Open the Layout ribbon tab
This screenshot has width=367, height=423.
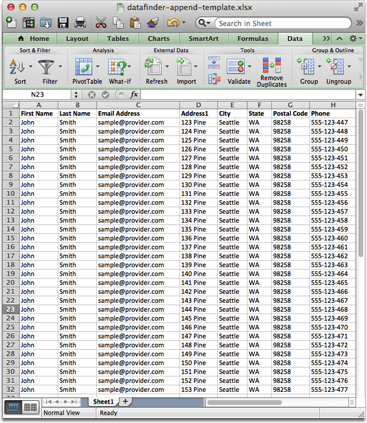click(77, 39)
